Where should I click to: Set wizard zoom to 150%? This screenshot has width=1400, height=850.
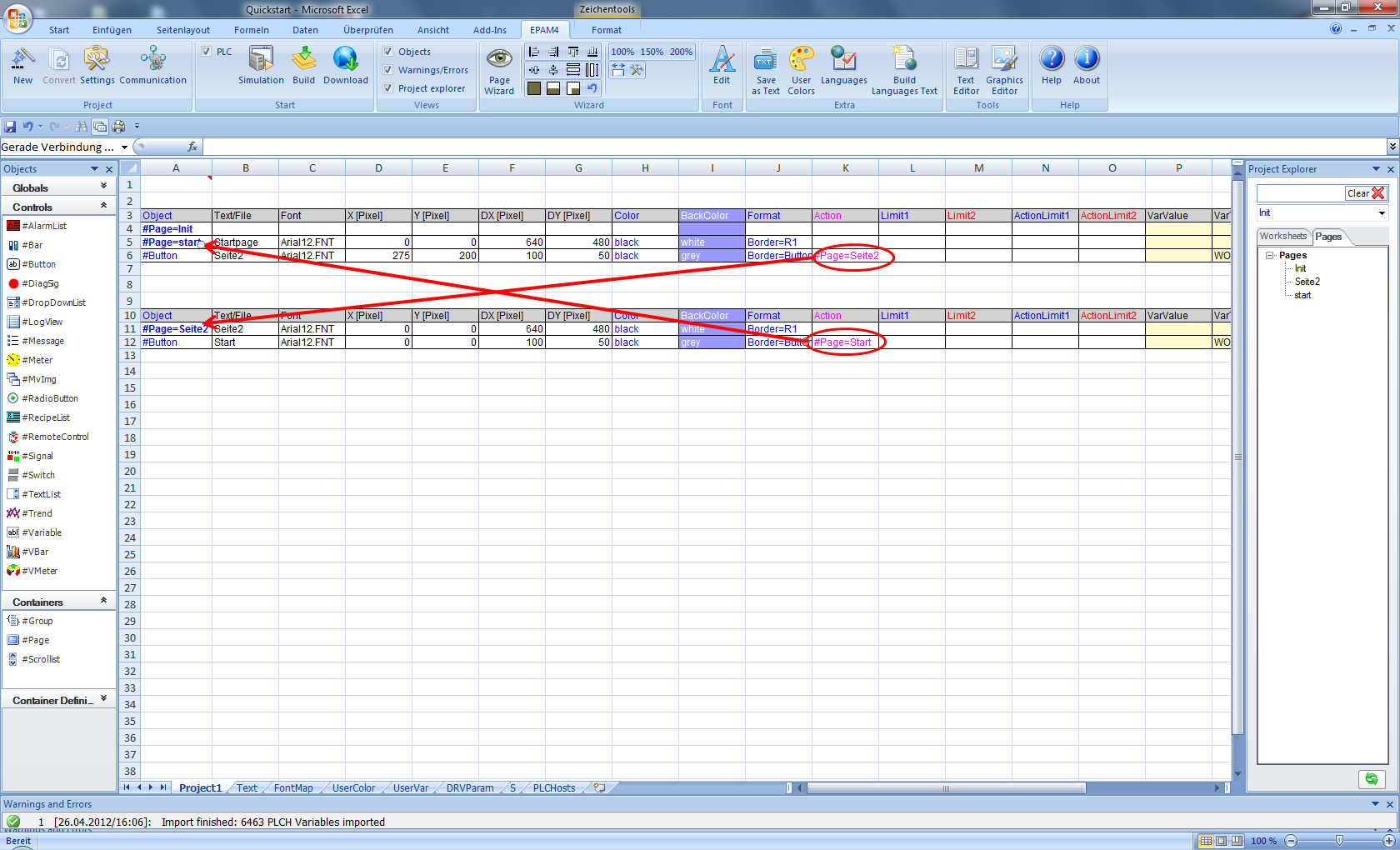(652, 52)
